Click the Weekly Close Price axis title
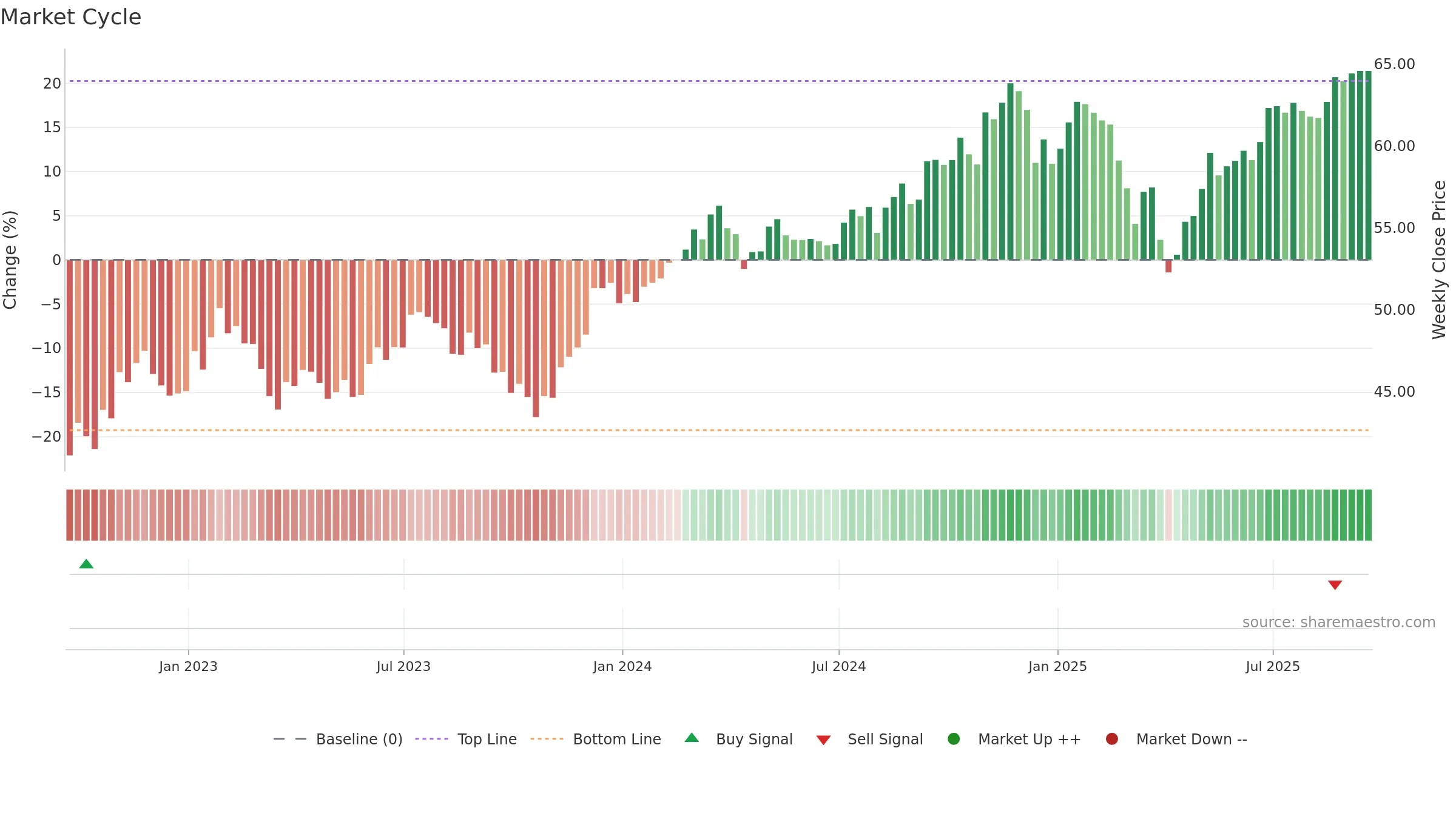This screenshot has width=1456, height=819. coord(1439,260)
